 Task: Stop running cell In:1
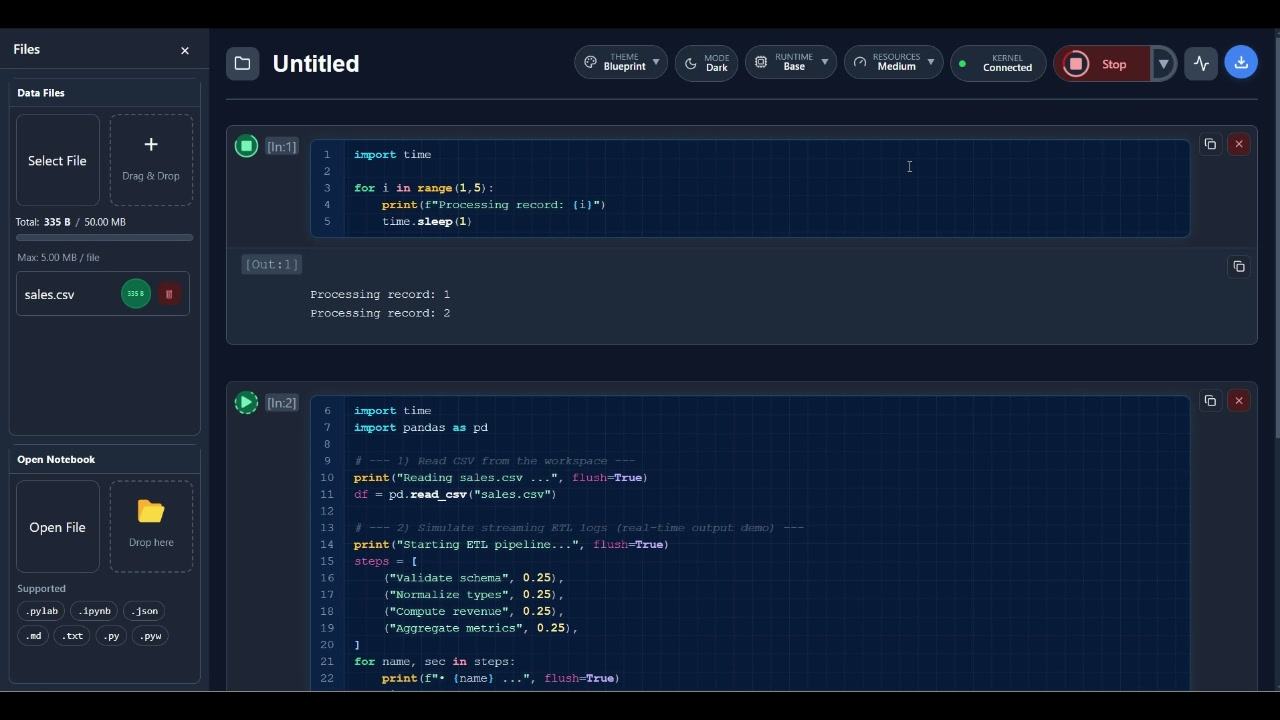point(246,146)
